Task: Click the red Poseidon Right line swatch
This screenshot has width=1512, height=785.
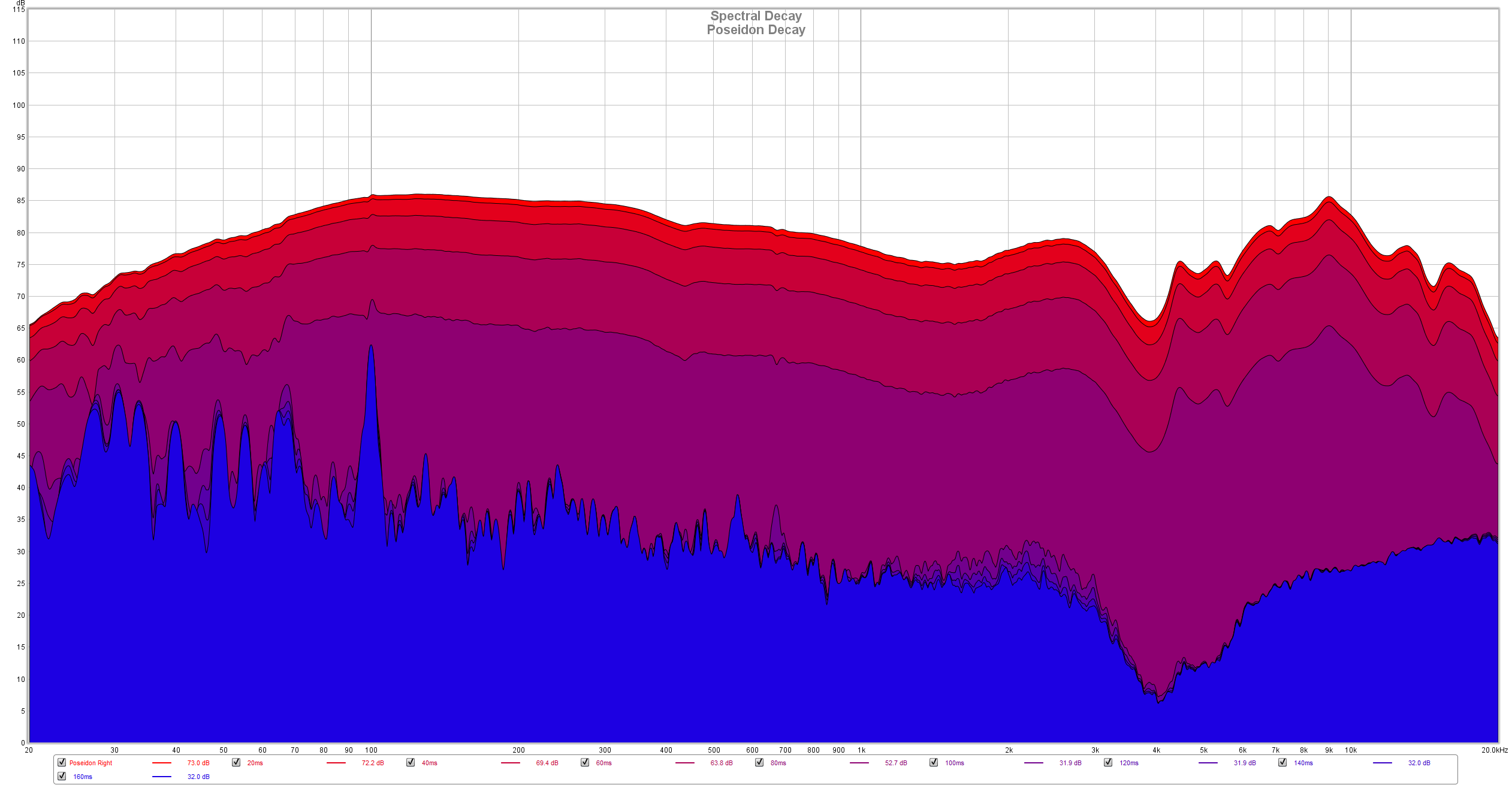Action: pyautogui.click(x=162, y=763)
